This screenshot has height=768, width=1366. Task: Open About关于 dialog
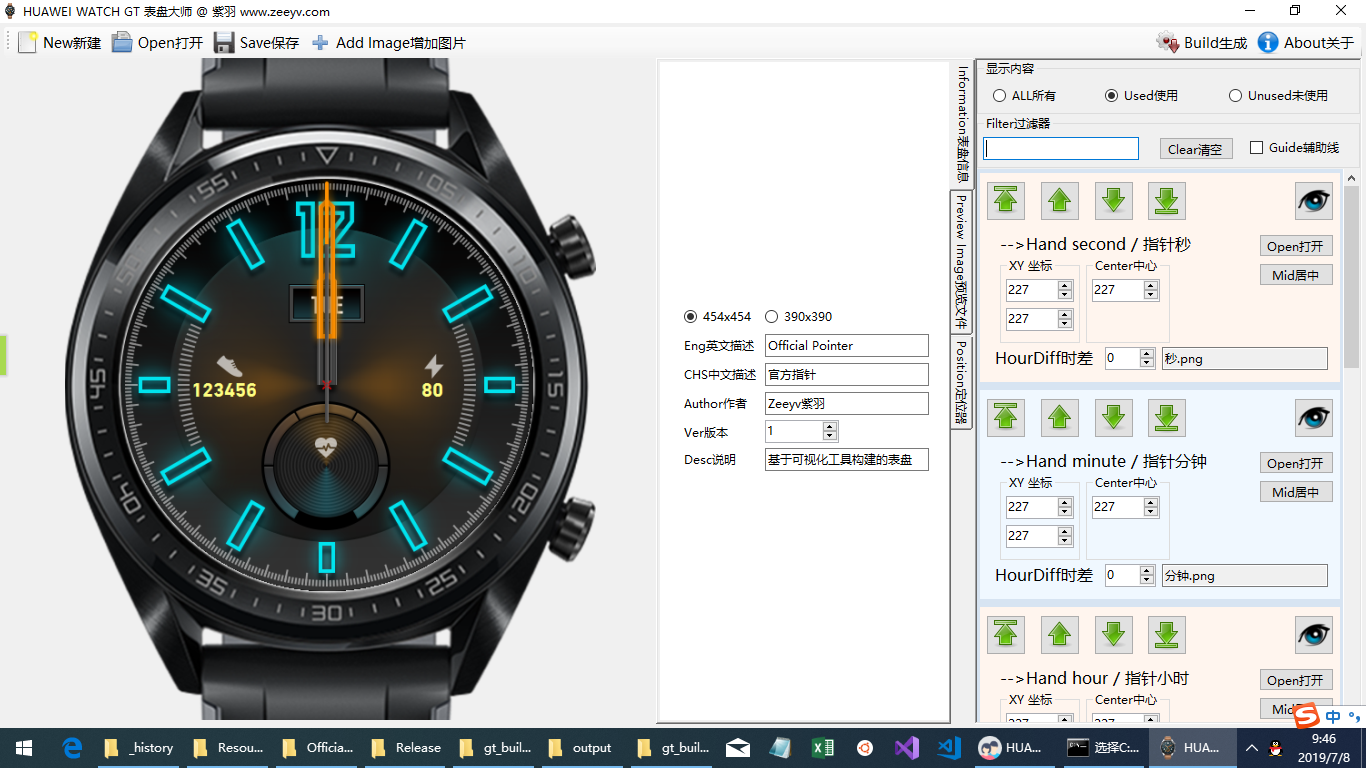click(x=1305, y=43)
